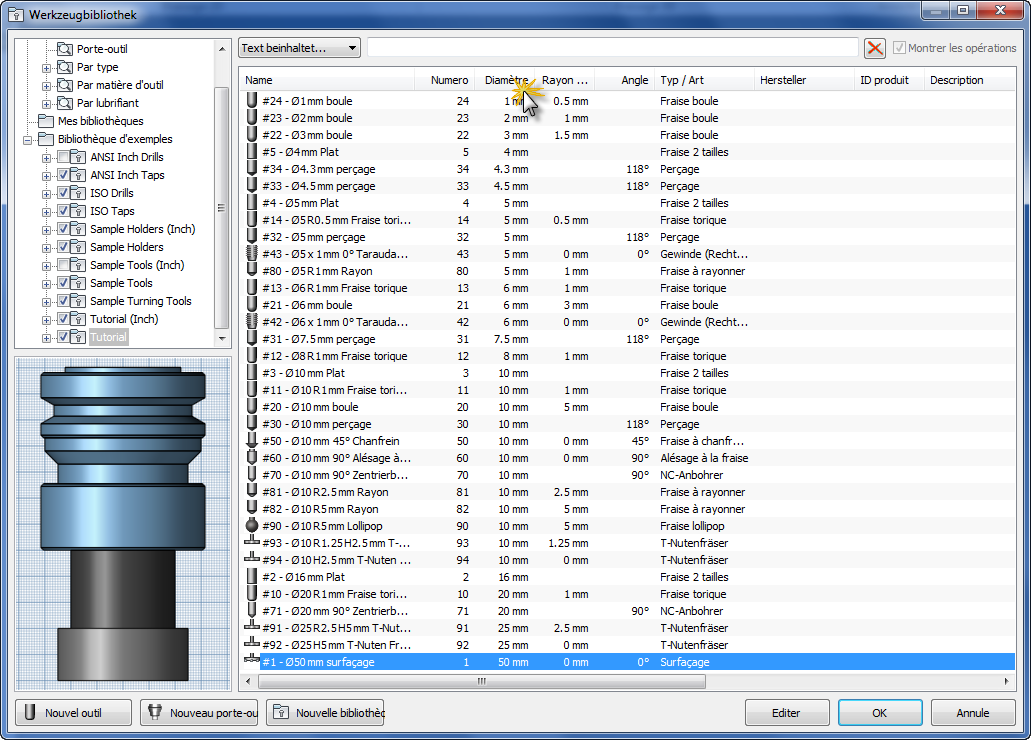Click the T-slot icon of #91 row
Image resolution: width=1031 pixels, height=740 pixels.
pos(252,626)
